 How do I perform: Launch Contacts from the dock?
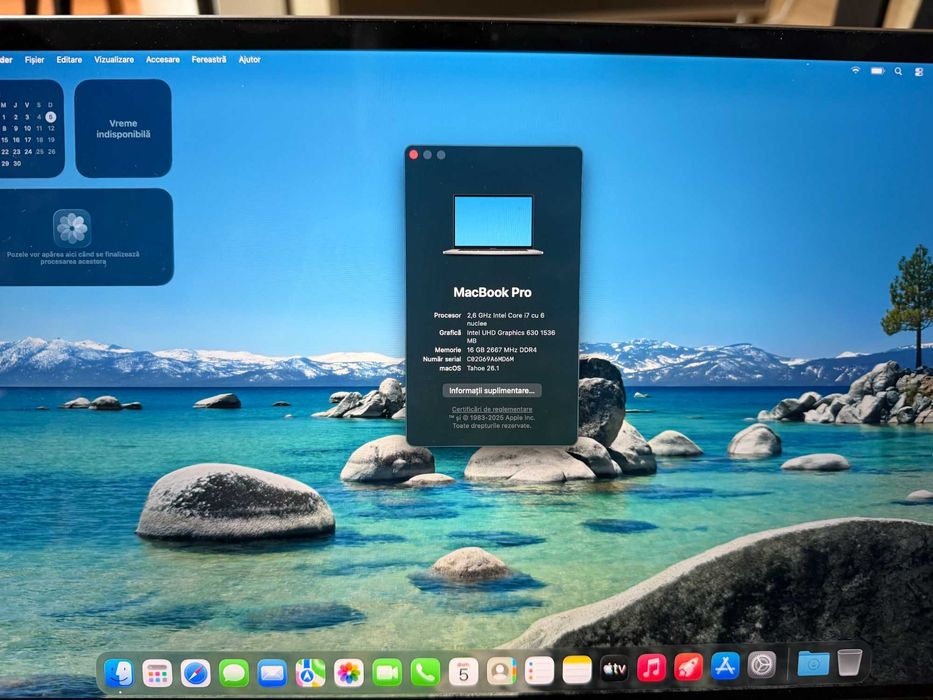click(x=502, y=671)
